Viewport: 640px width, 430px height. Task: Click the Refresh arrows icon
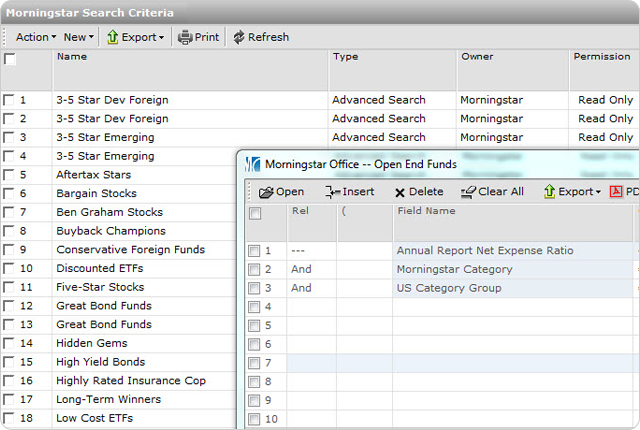click(239, 37)
